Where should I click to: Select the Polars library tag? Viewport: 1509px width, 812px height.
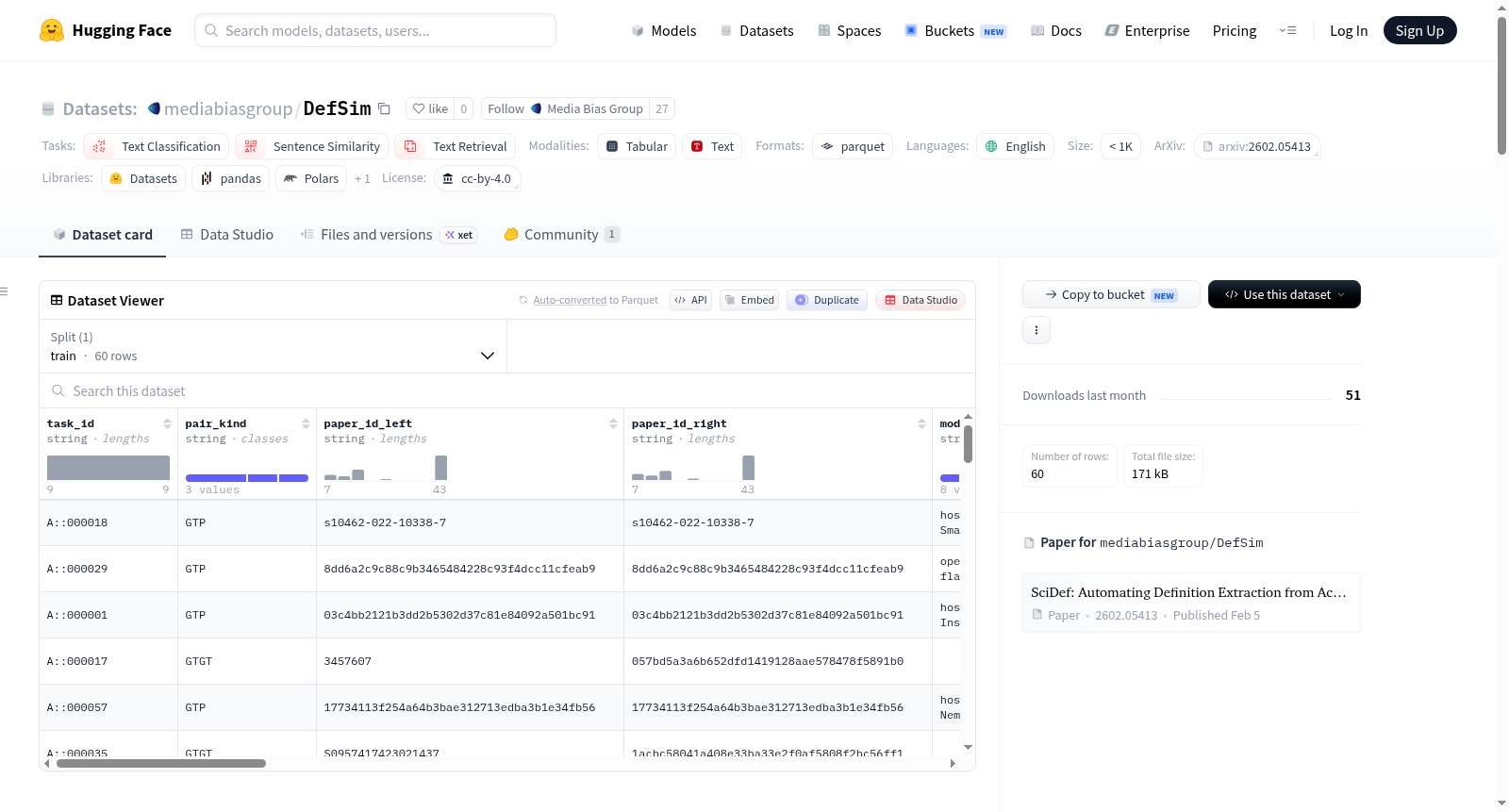[x=311, y=178]
